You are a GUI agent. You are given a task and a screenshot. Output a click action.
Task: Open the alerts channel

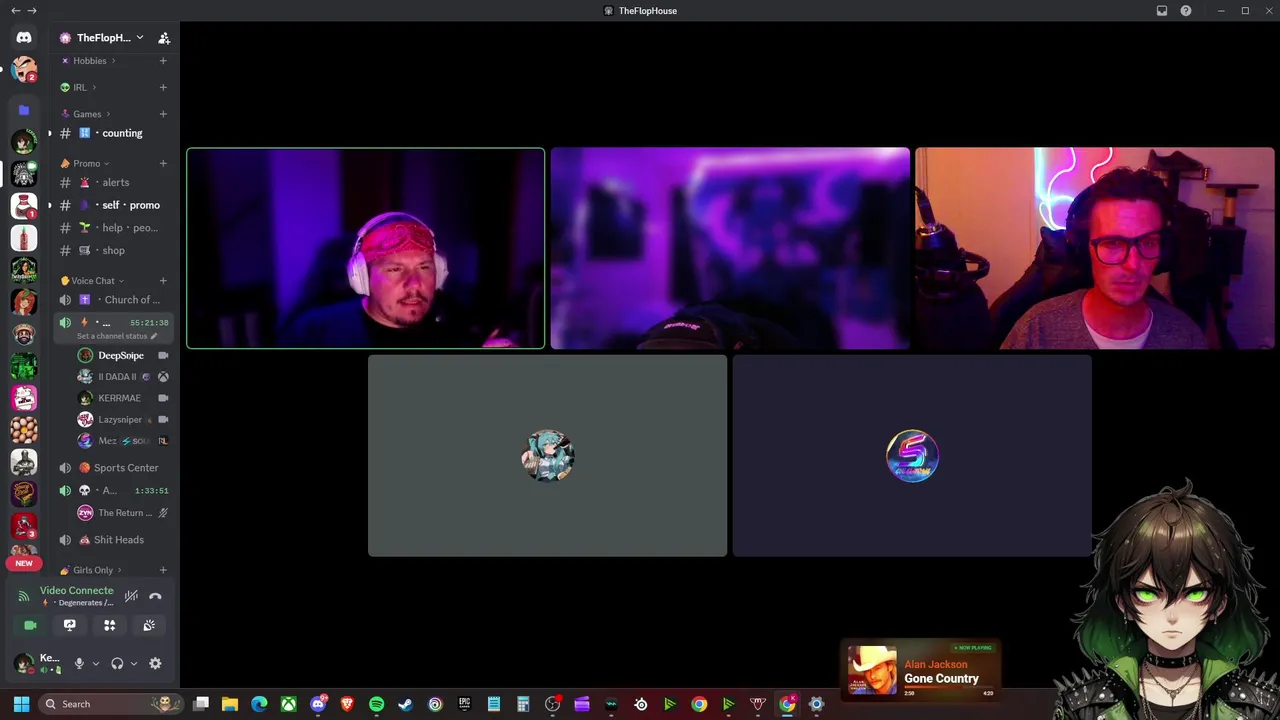point(113,182)
